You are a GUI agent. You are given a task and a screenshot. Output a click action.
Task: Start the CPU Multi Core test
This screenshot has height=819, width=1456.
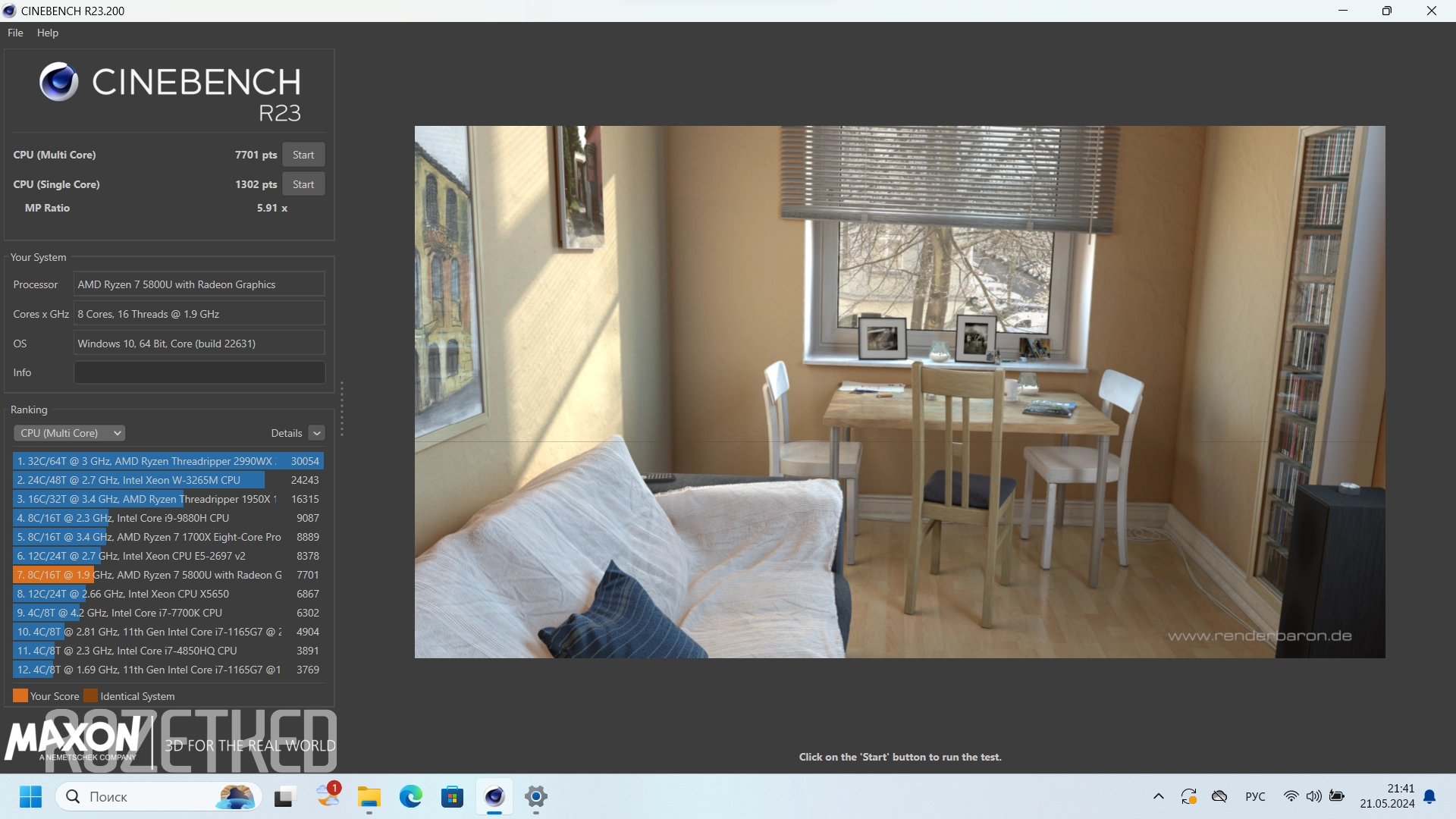click(303, 155)
